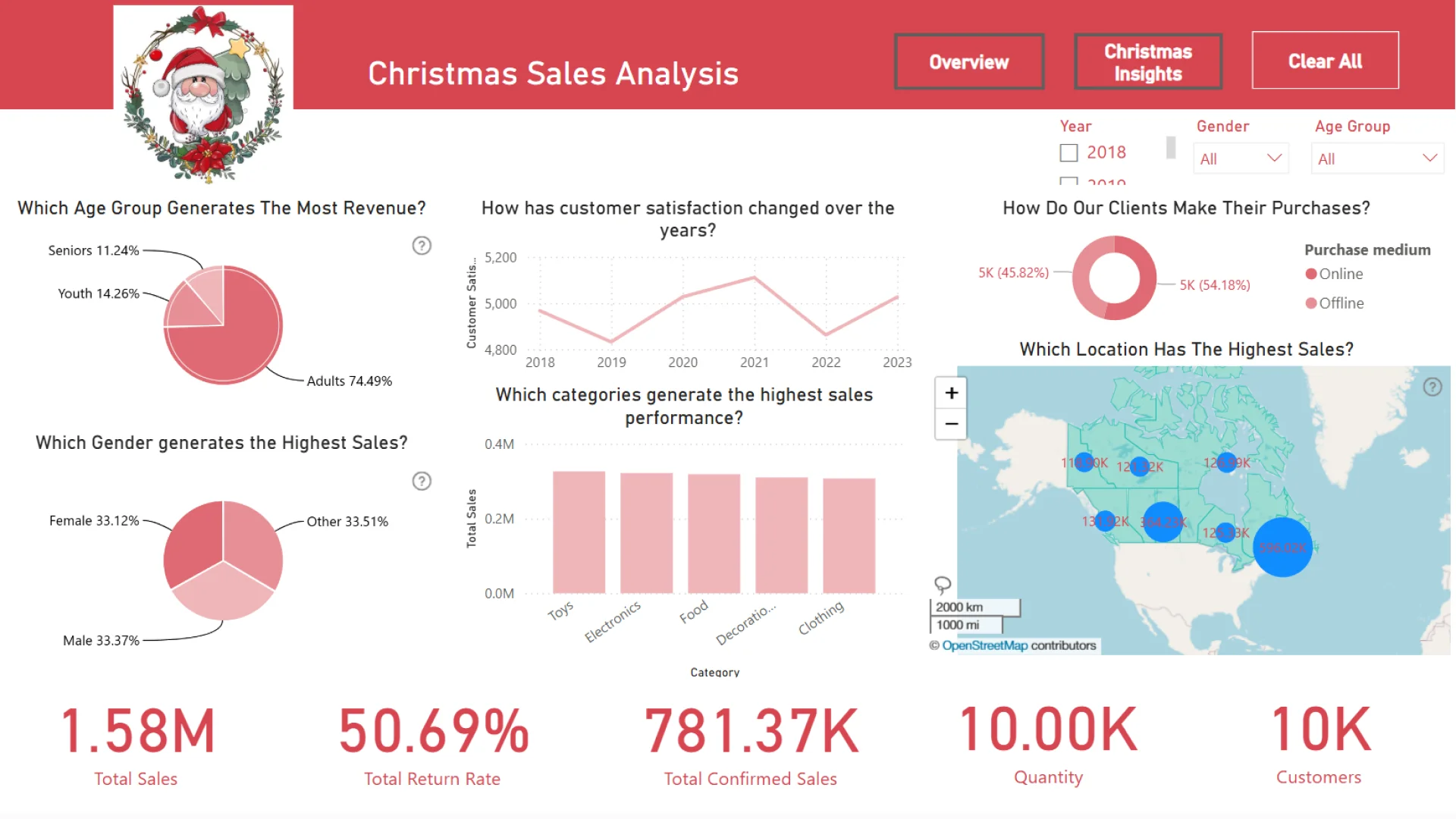Open the Overview page button
1456x819 pixels.
click(969, 61)
